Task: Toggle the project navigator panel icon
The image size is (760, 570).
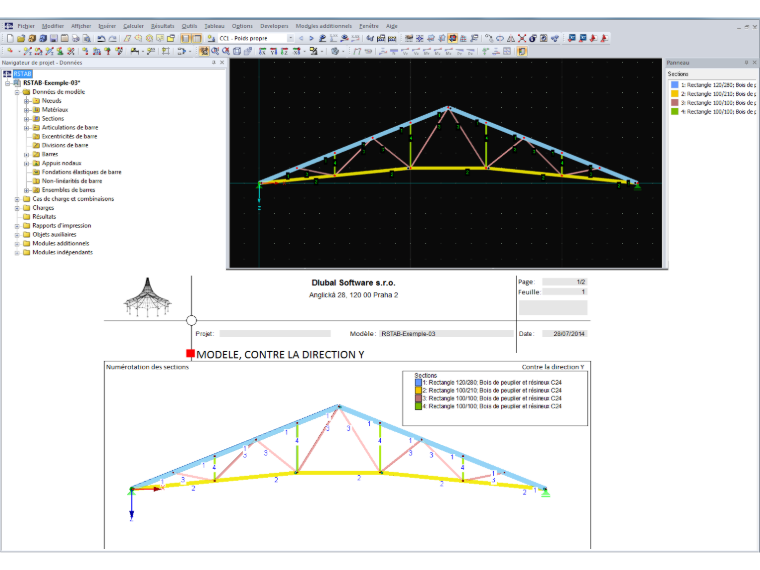Action: pos(186,38)
